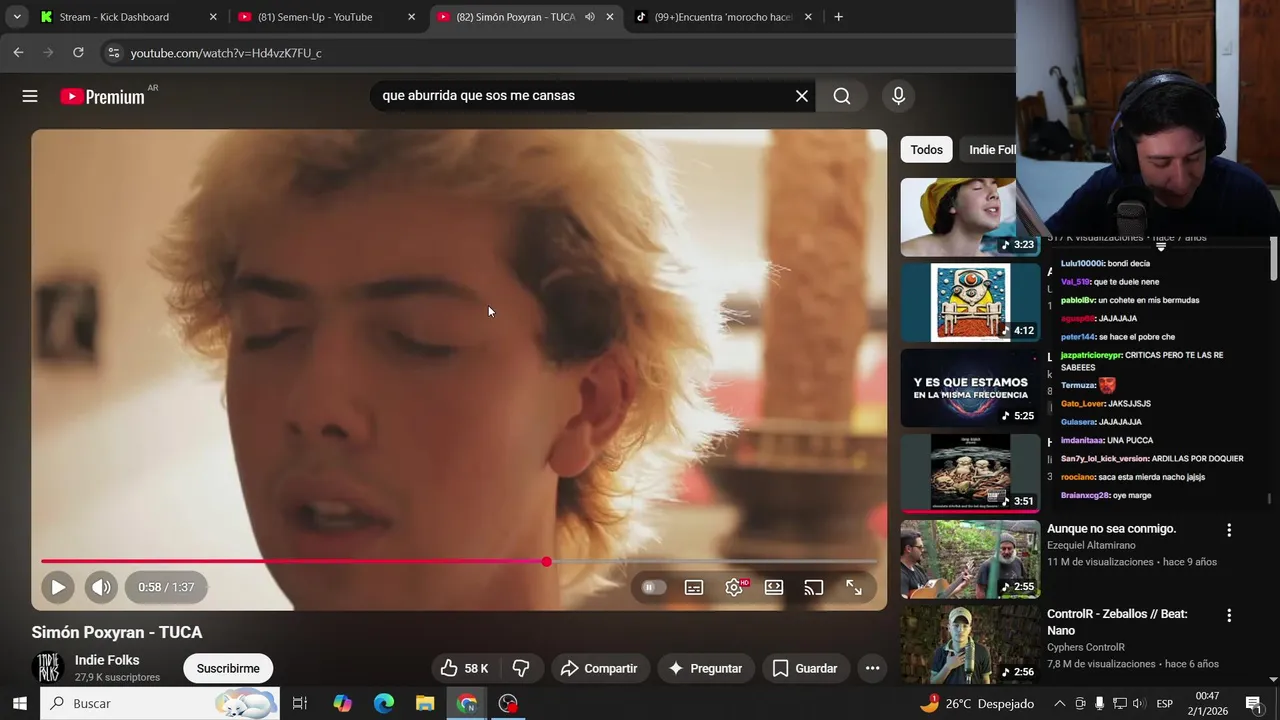The width and height of the screenshot is (1280, 720).
Task: Go forward in browser history
Action: (x=48, y=52)
